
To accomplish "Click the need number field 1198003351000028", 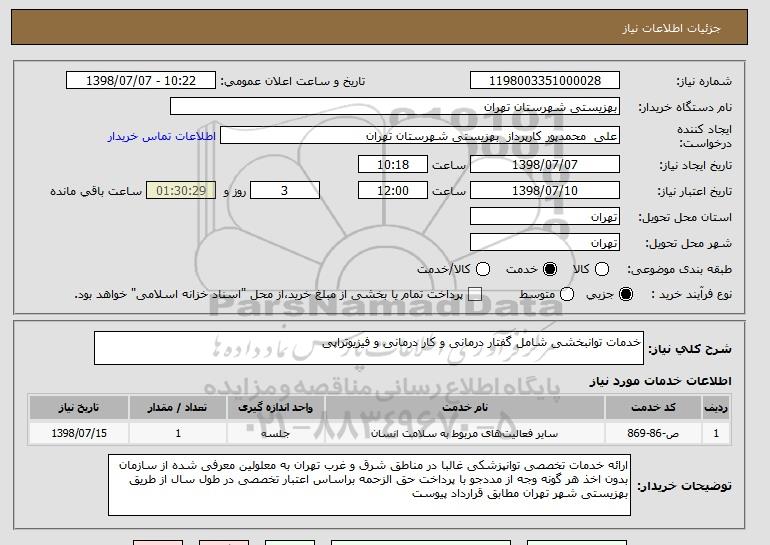I will (x=545, y=81).
